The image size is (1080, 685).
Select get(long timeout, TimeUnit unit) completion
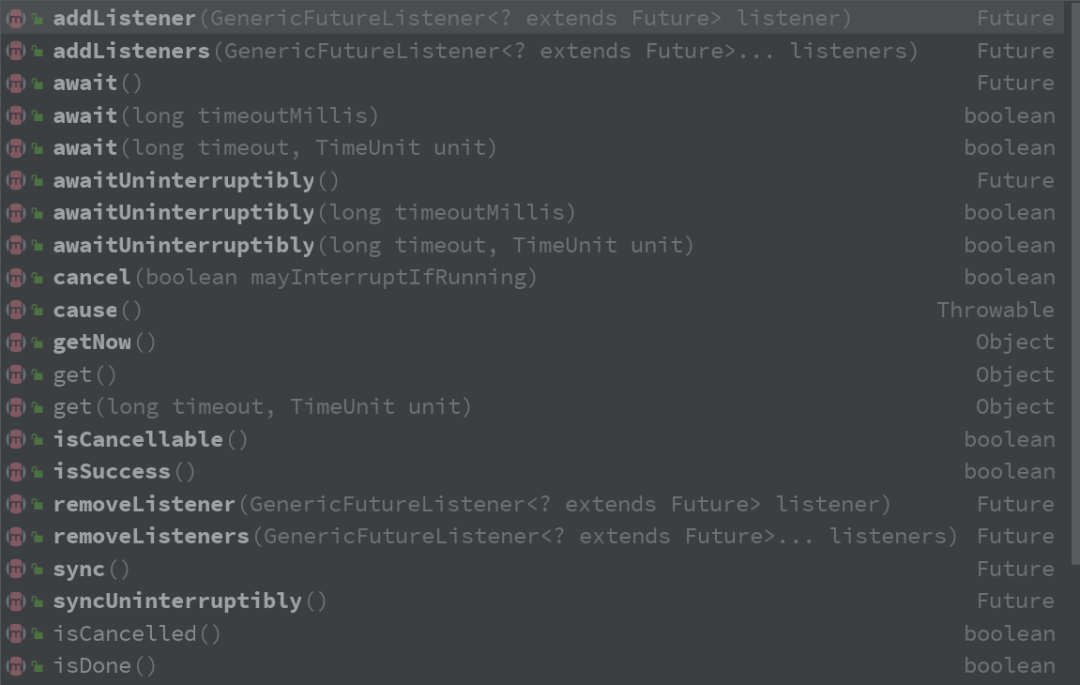point(261,407)
